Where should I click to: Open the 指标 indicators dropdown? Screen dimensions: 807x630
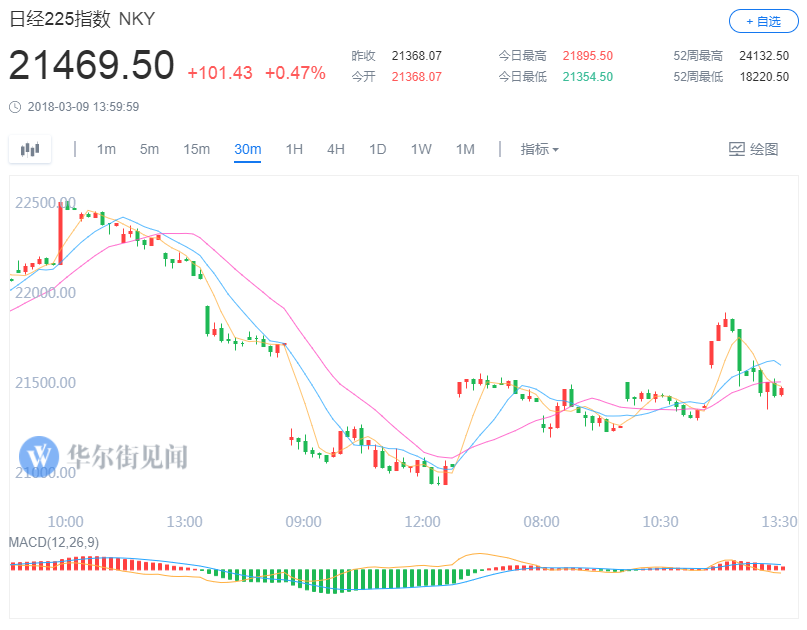click(x=539, y=149)
